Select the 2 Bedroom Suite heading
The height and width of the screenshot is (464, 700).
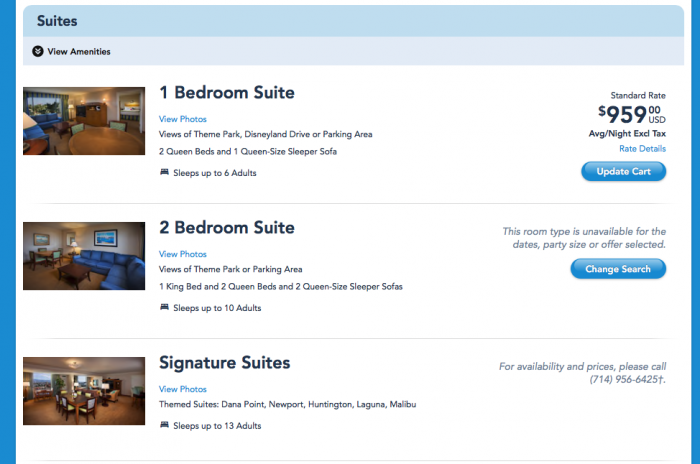click(227, 227)
